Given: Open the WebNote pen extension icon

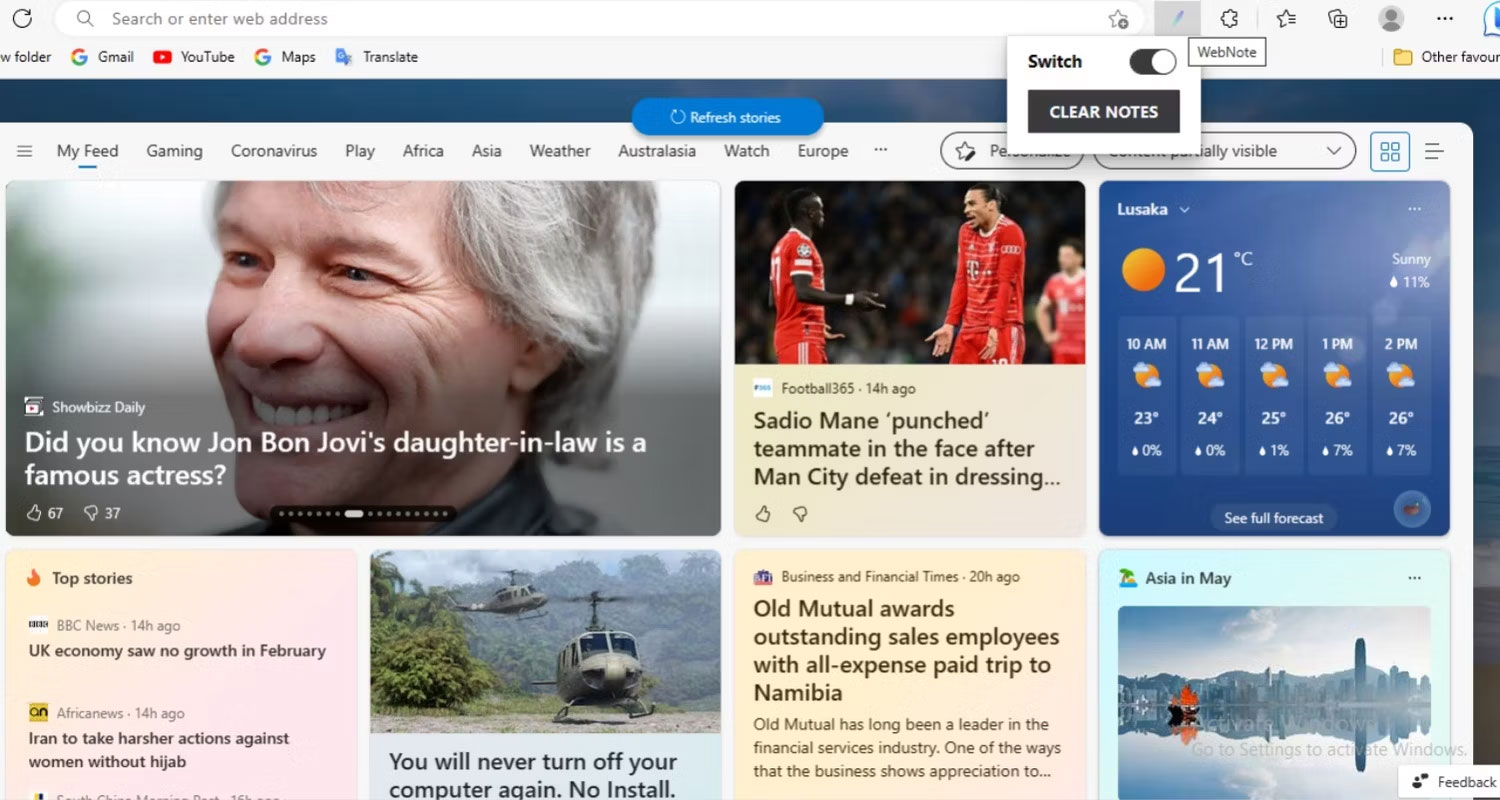Looking at the screenshot, I should pyautogui.click(x=1178, y=18).
